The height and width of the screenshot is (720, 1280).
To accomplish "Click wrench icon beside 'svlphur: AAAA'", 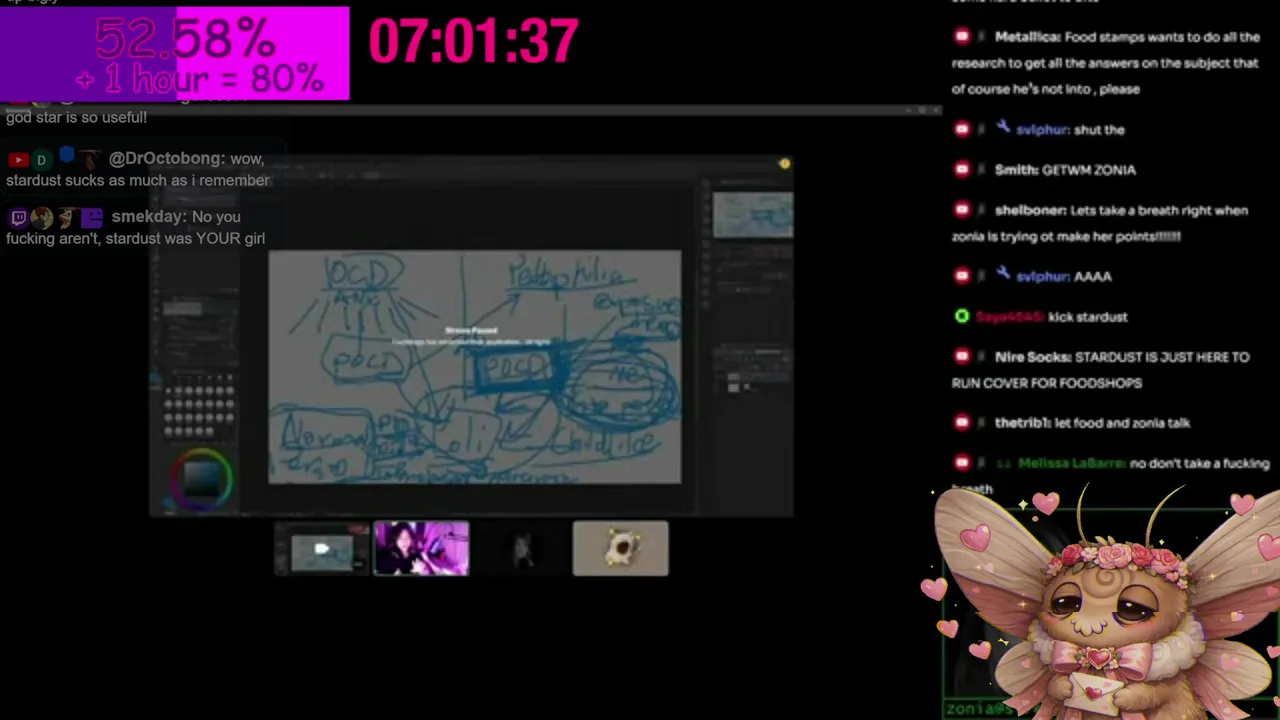I will click(1004, 275).
